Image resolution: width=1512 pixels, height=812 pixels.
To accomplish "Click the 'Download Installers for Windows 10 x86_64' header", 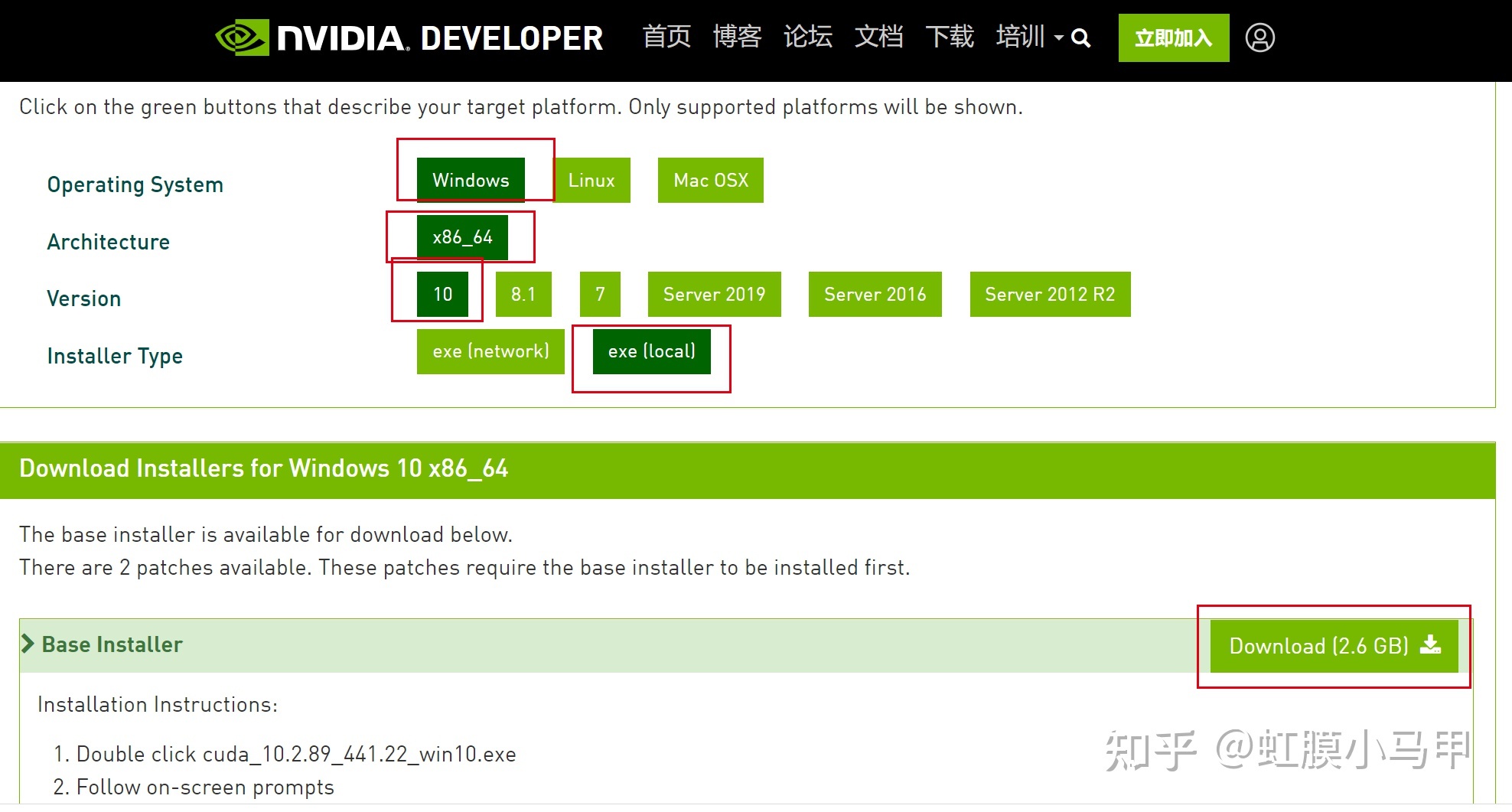I will pyautogui.click(x=264, y=468).
